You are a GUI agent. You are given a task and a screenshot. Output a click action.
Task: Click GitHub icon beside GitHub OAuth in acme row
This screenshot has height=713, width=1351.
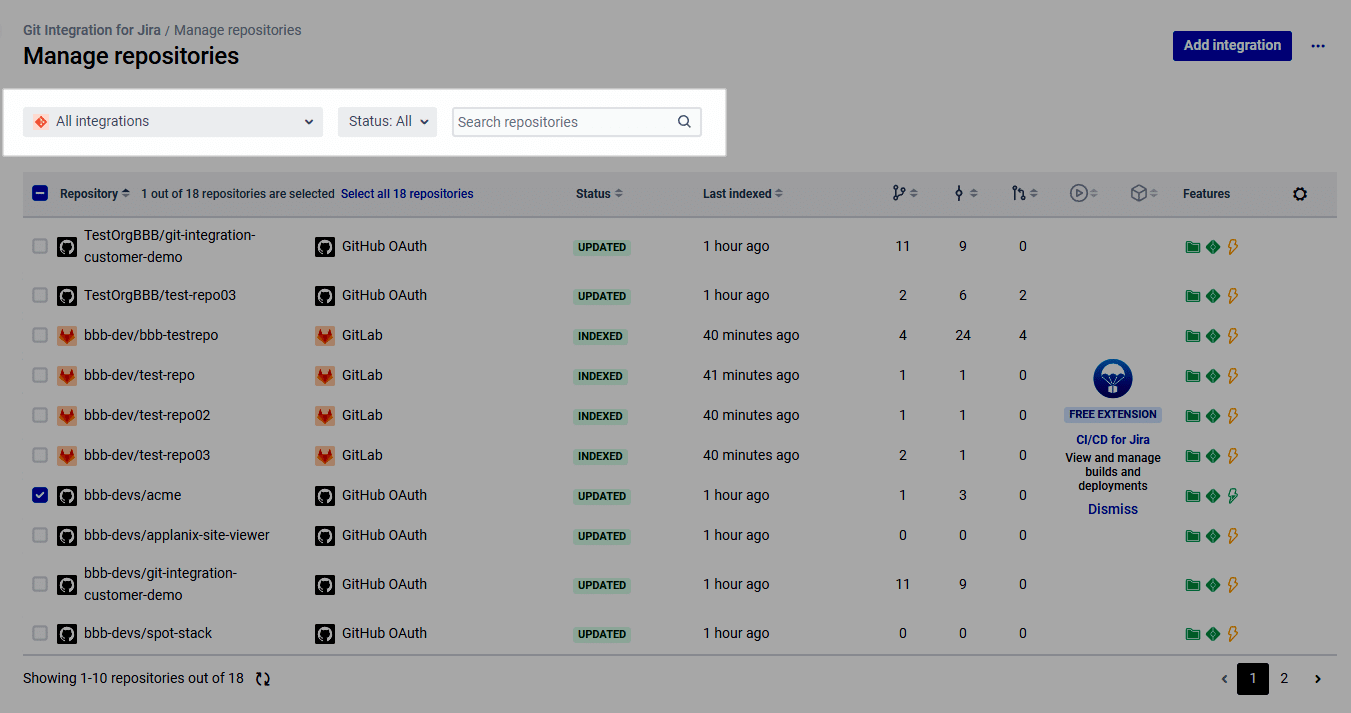click(x=325, y=495)
